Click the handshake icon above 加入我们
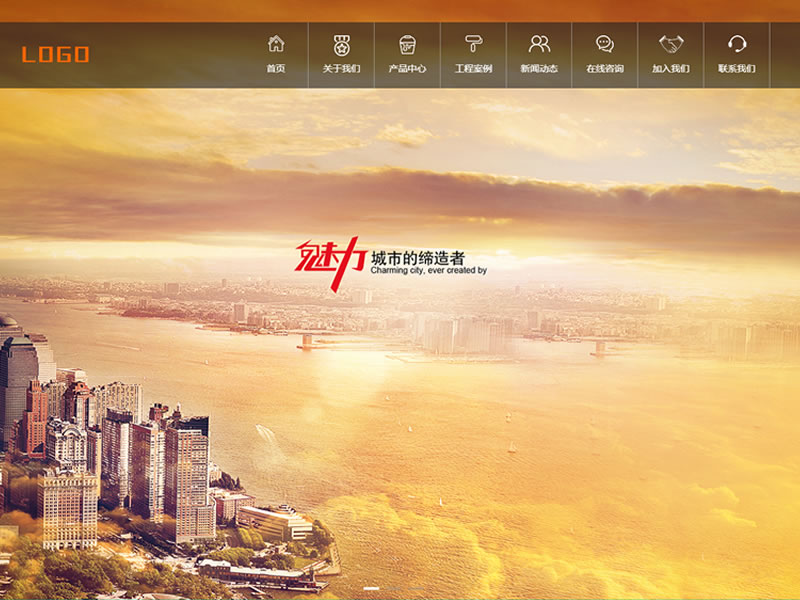Viewport: 800px width, 600px height. [x=671, y=44]
